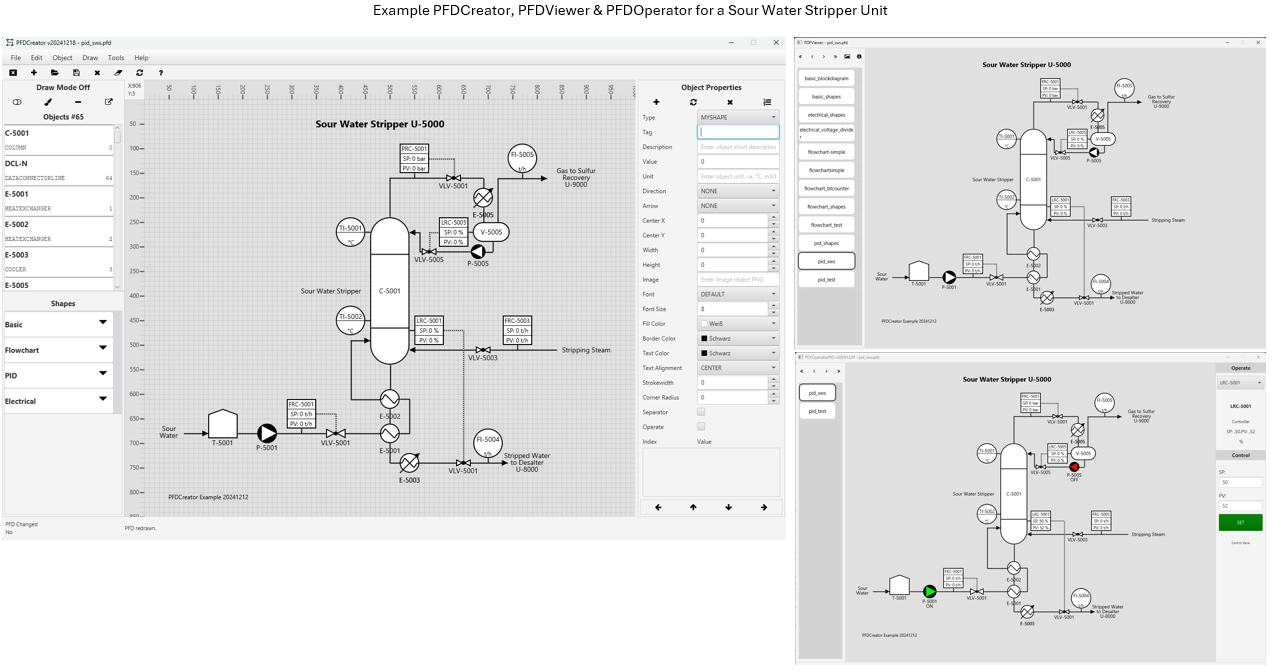Open the Type dropdown showing MYSHAPE
The height and width of the screenshot is (672, 1272).
pyautogui.click(x=738, y=117)
